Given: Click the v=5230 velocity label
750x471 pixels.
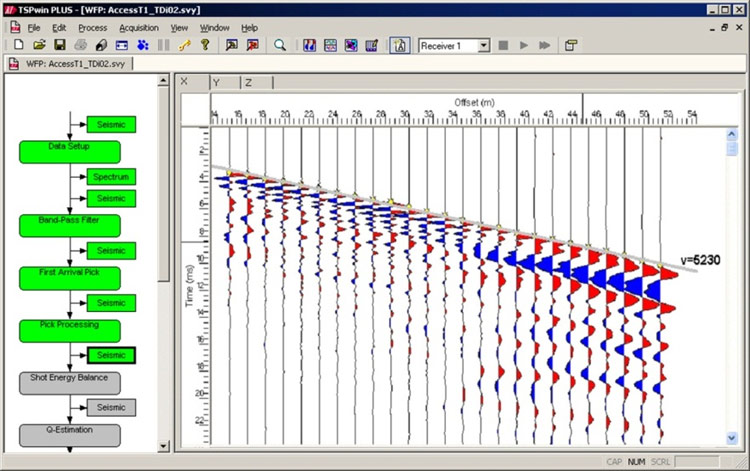Looking at the screenshot, I should pos(701,260).
